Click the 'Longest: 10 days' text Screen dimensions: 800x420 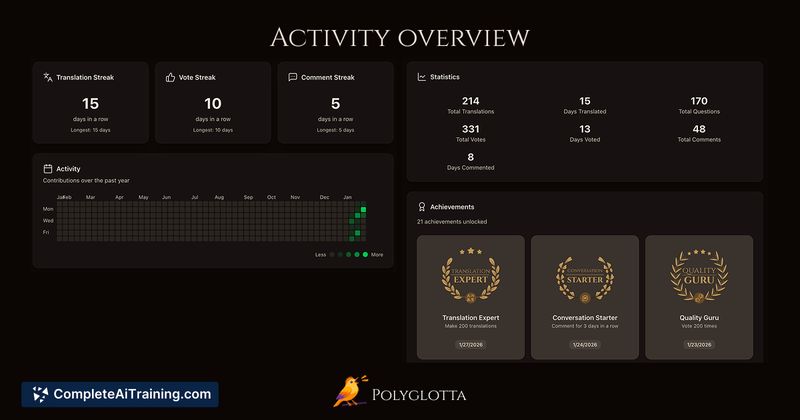[213, 130]
